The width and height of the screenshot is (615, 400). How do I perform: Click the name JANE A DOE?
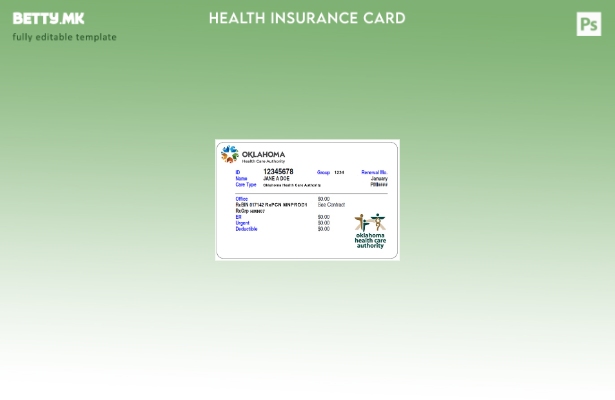276,179
